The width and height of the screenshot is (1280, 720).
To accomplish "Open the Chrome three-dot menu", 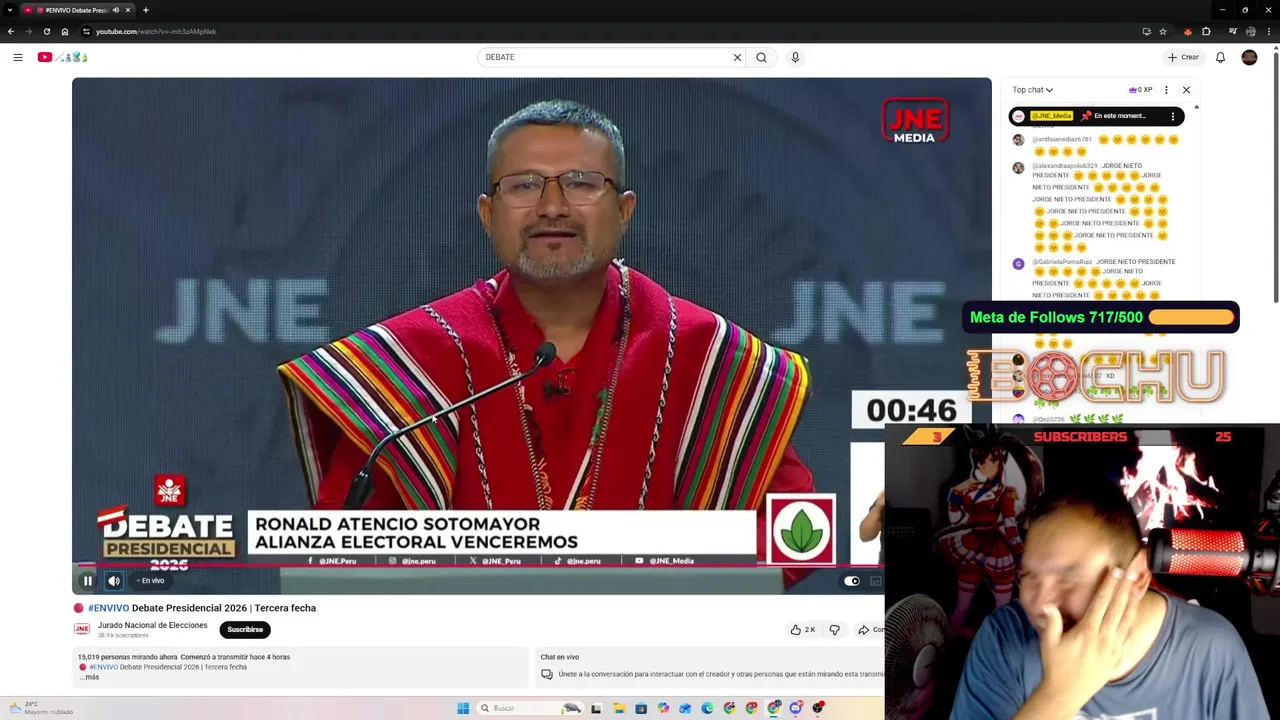I will click(x=1268, y=31).
